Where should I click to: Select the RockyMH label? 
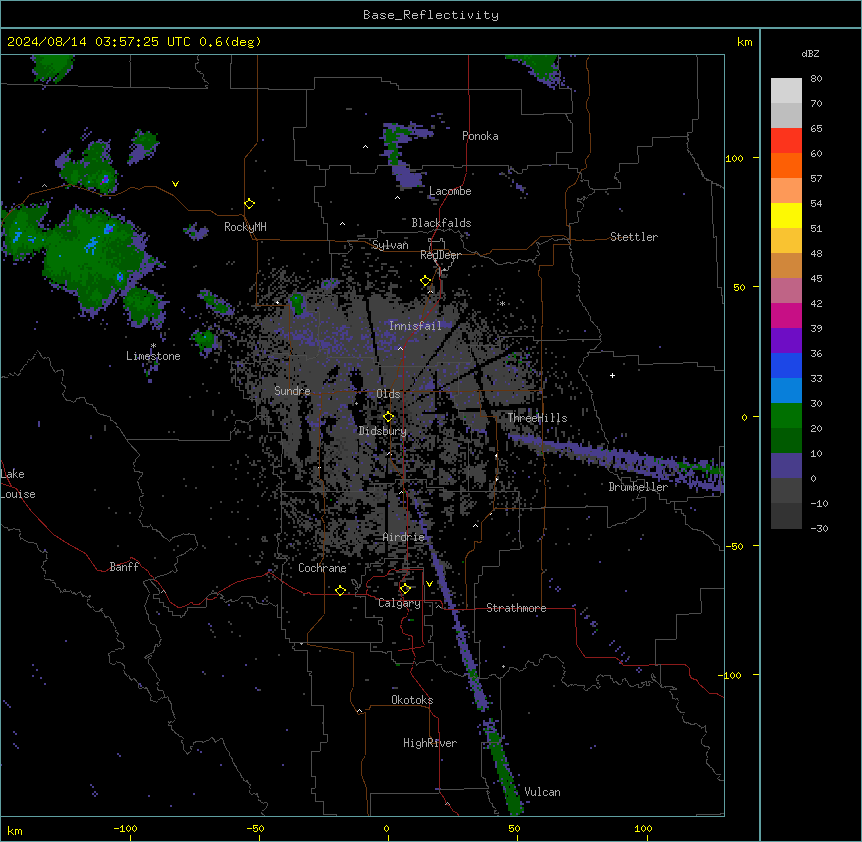click(245, 227)
